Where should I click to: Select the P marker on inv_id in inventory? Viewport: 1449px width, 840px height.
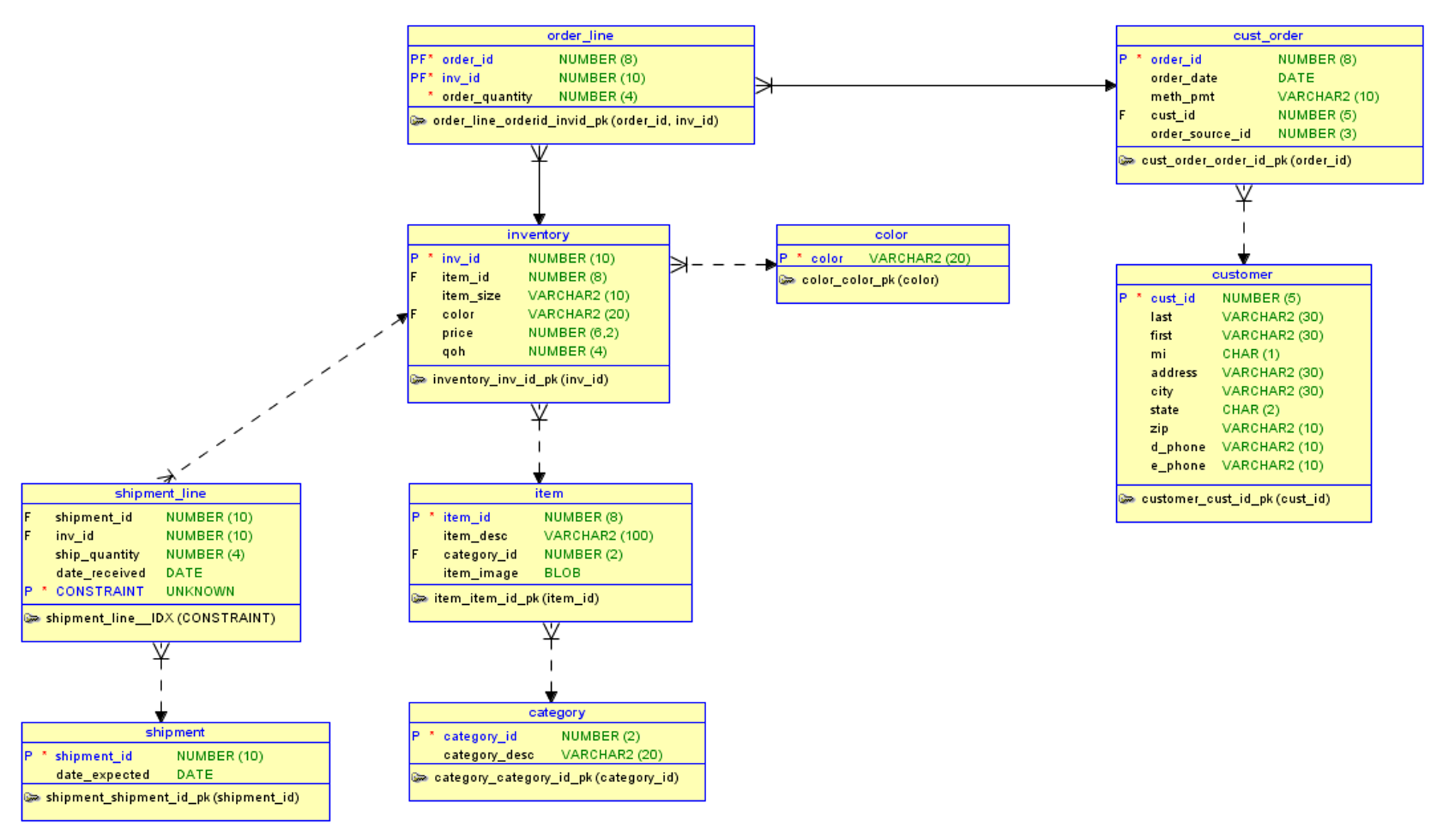[414, 259]
